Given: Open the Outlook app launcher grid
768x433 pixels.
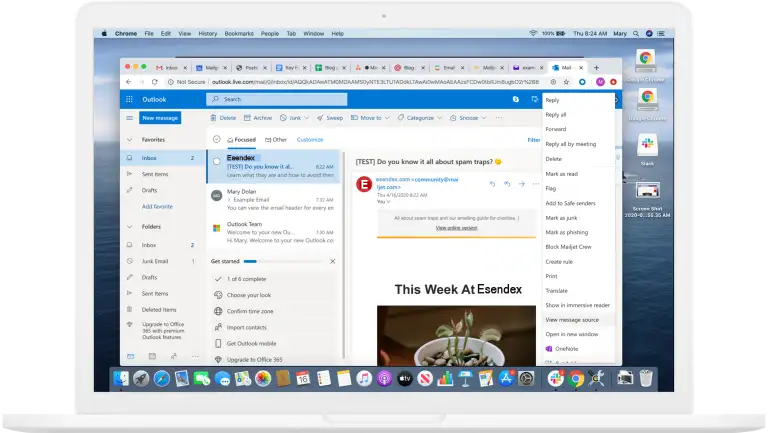Looking at the screenshot, I should point(129,99).
